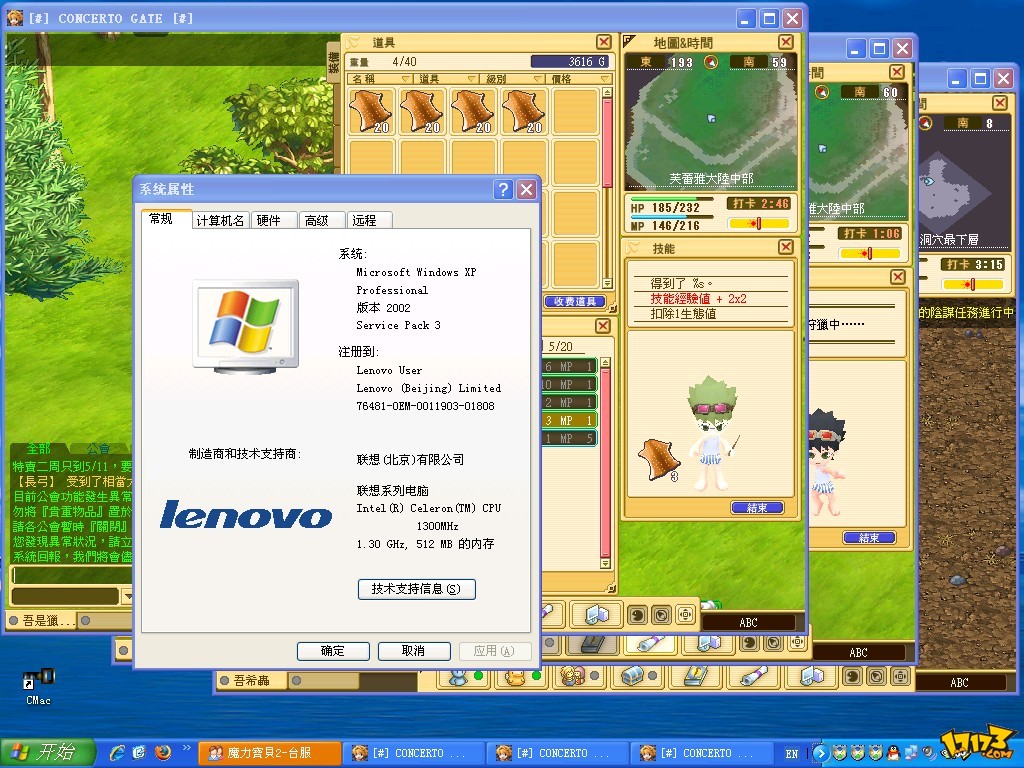
Task: Expand hidden quick launch icons with the chevron
Action: click(187, 748)
